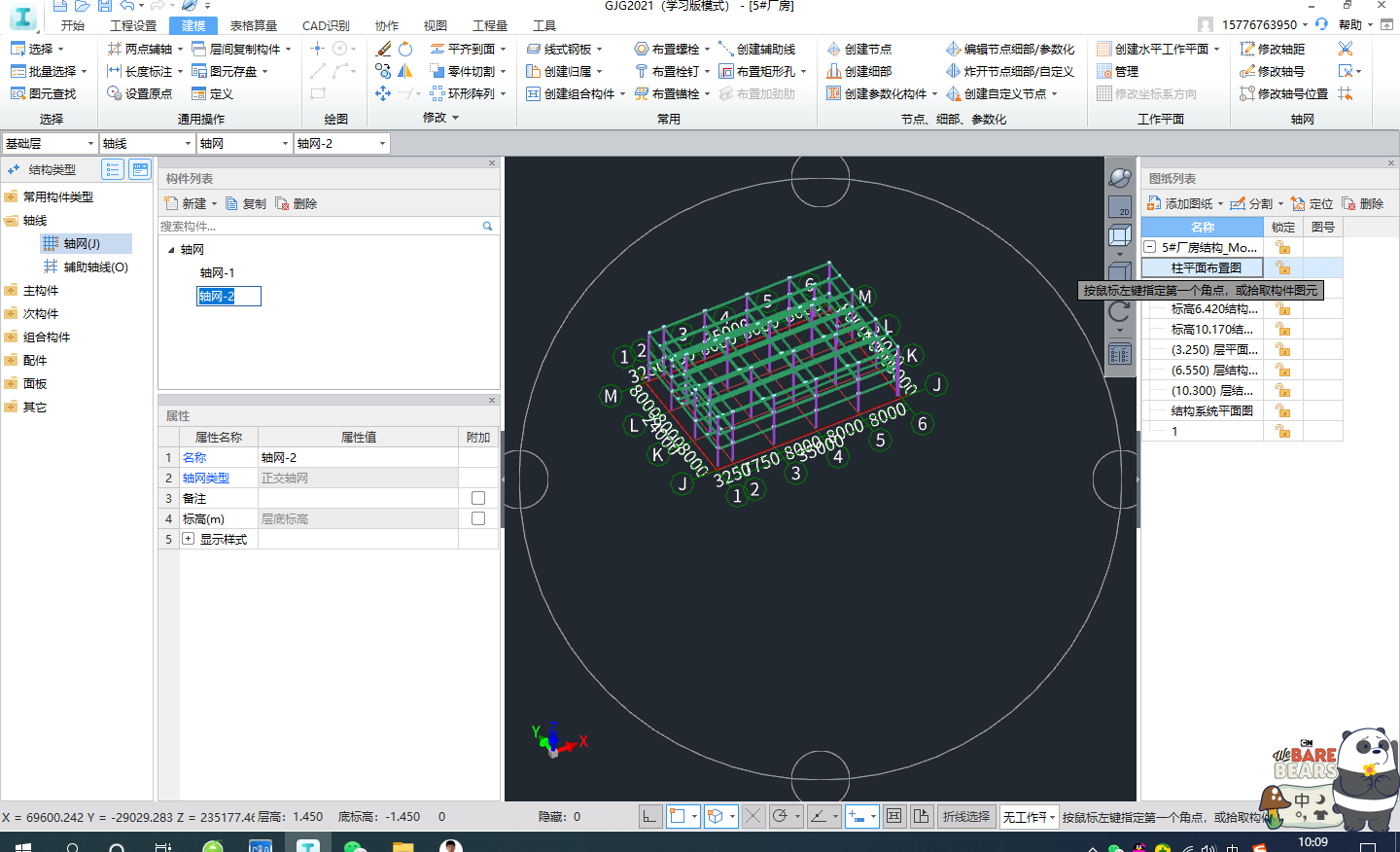The height and width of the screenshot is (852, 1400).
Task: Click the rotate view icon beside canvas
Action: coord(1120,311)
